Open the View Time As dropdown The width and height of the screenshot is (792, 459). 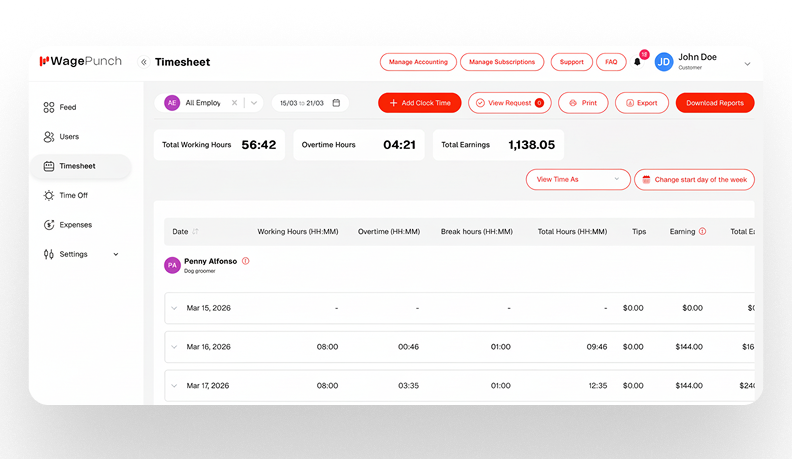[578, 180]
